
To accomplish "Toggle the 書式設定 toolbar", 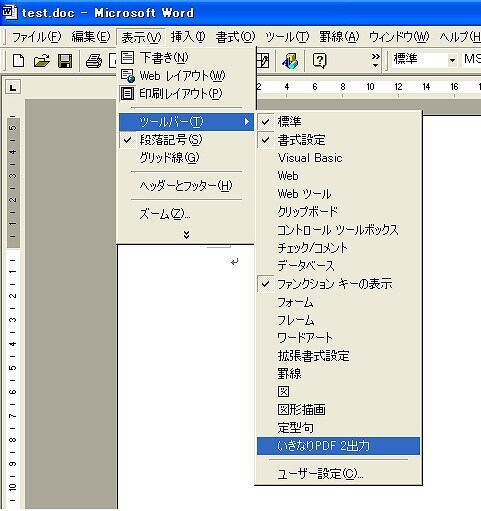I will [x=338, y=140].
